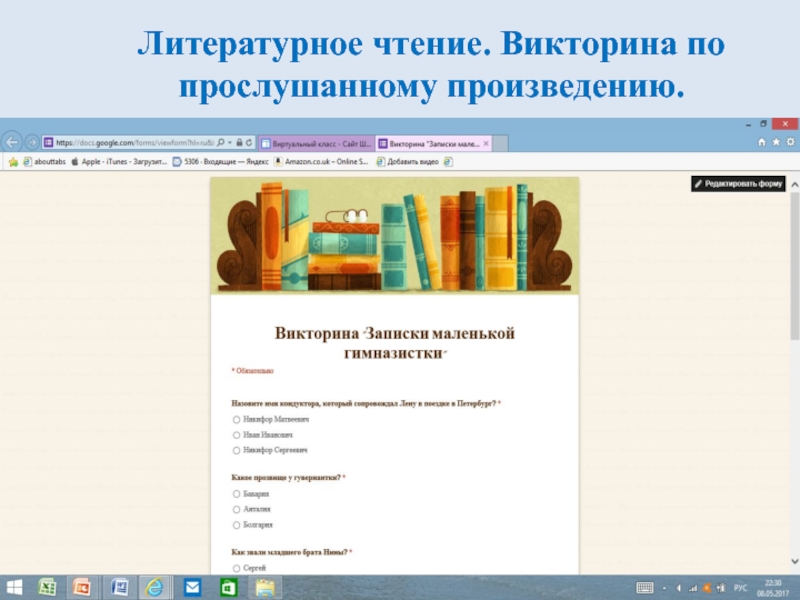Image resolution: width=800 pixels, height=600 pixels.
Task: Select the Викторина Записки browser tab
Action: click(x=430, y=142)
